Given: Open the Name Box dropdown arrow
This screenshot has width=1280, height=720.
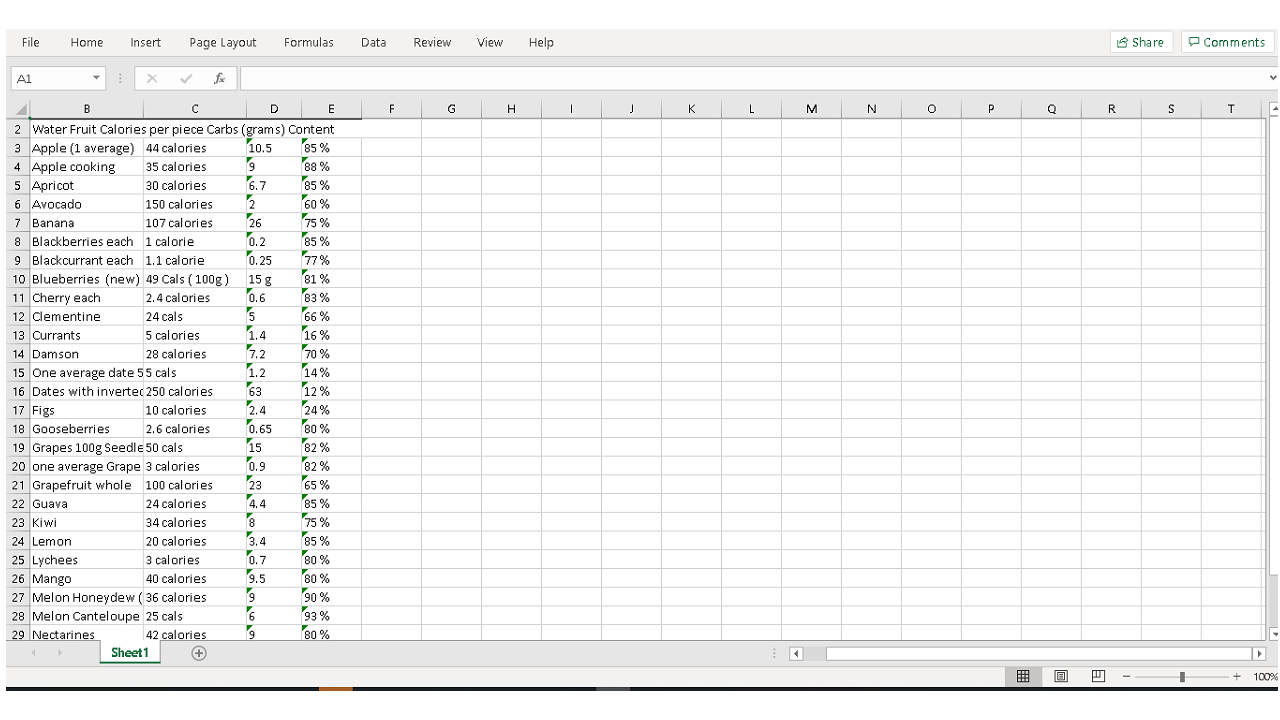Looking at the screenshot, I should 97,78.
